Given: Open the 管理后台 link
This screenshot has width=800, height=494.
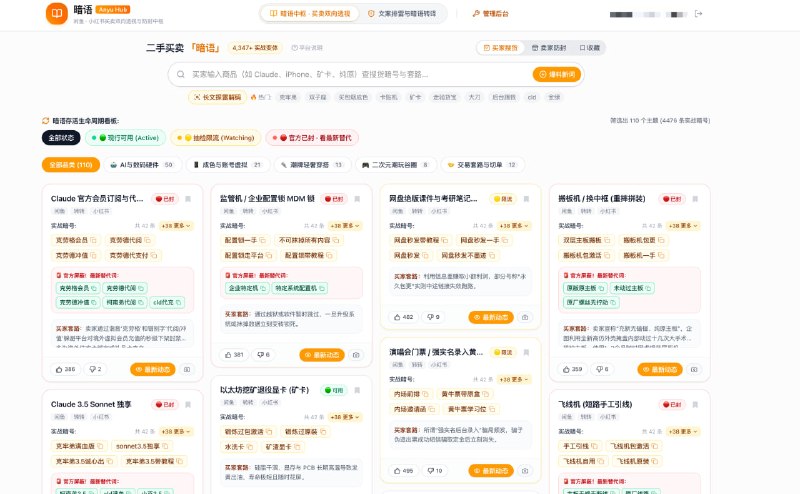Looking at the screenshot, I should tap(490, 14).
